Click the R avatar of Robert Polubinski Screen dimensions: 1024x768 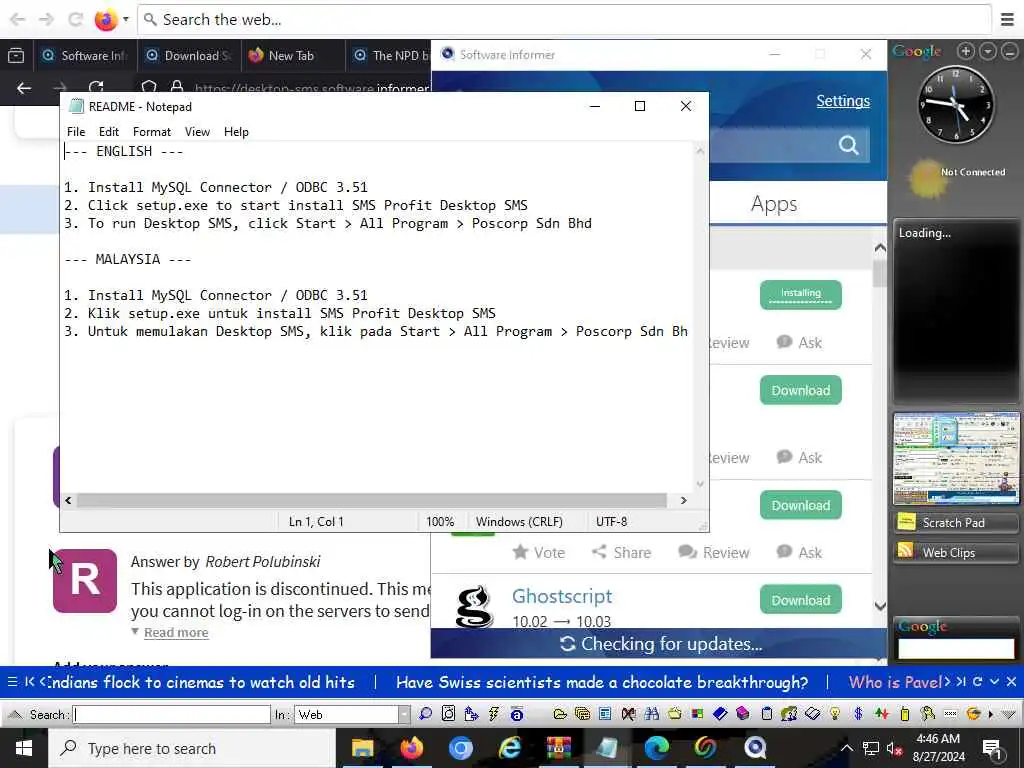point(85,581)
